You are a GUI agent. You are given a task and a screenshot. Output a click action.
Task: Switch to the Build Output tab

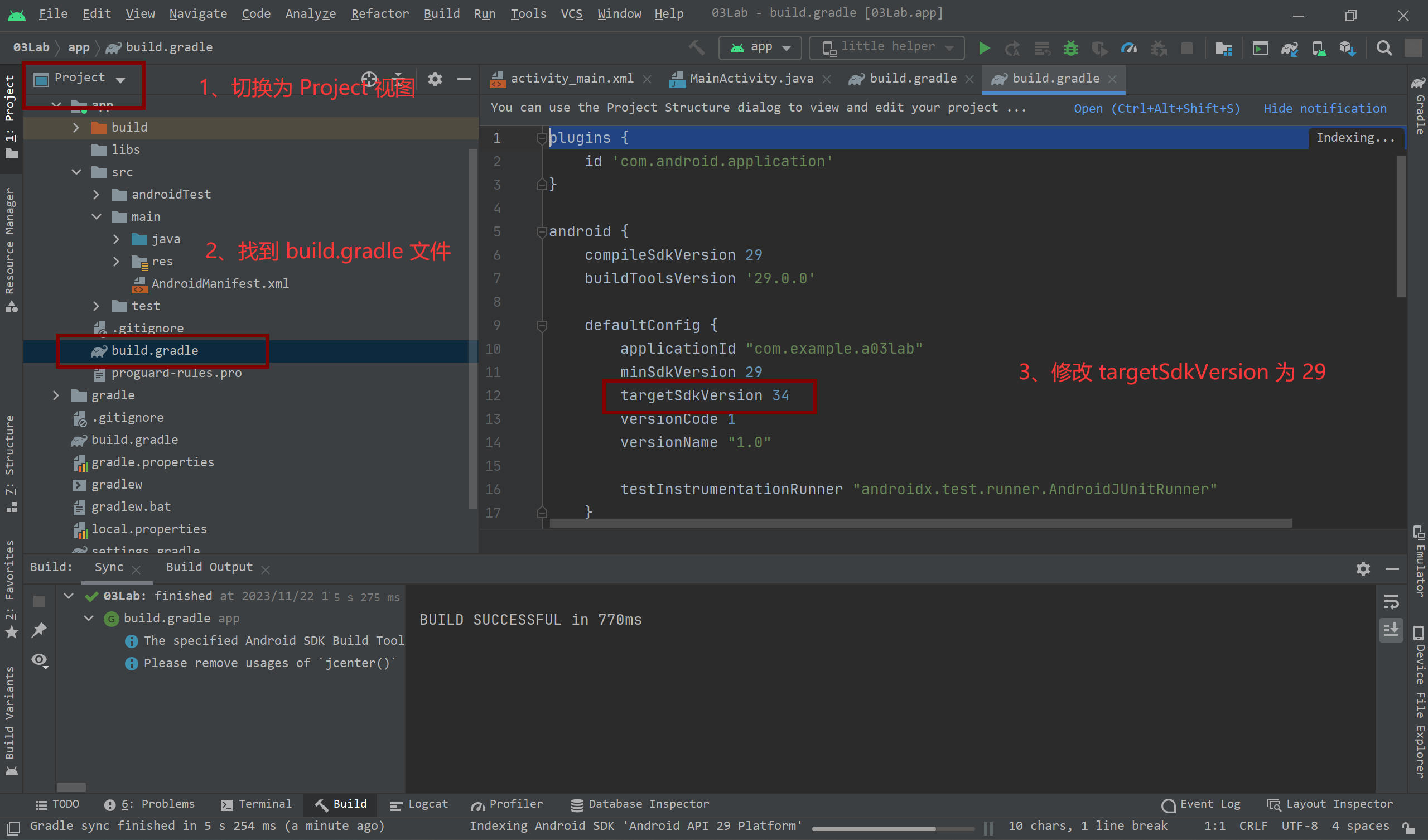coord(209,567)
